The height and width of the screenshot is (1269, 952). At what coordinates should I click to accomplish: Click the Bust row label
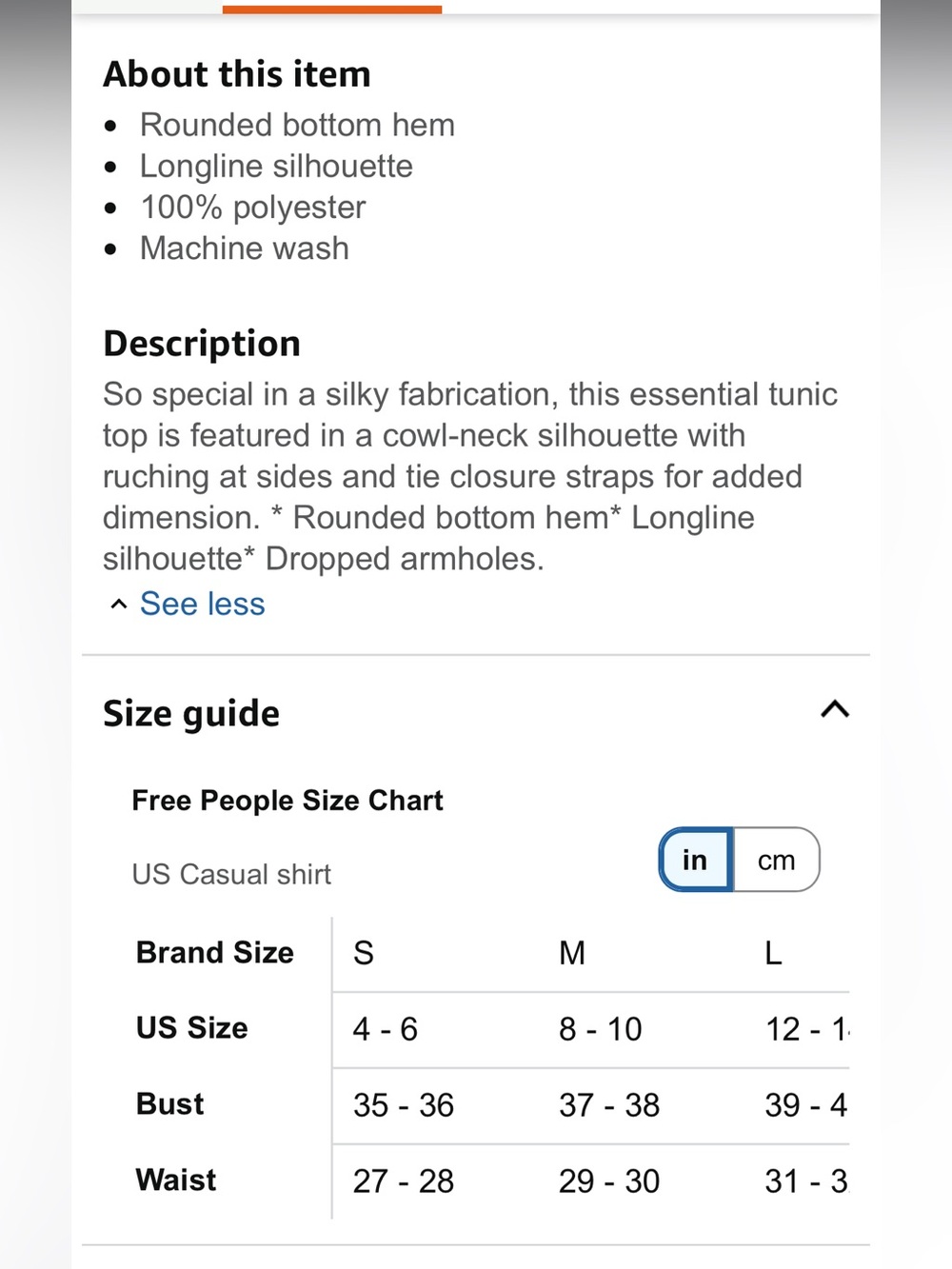[170, 1104]
